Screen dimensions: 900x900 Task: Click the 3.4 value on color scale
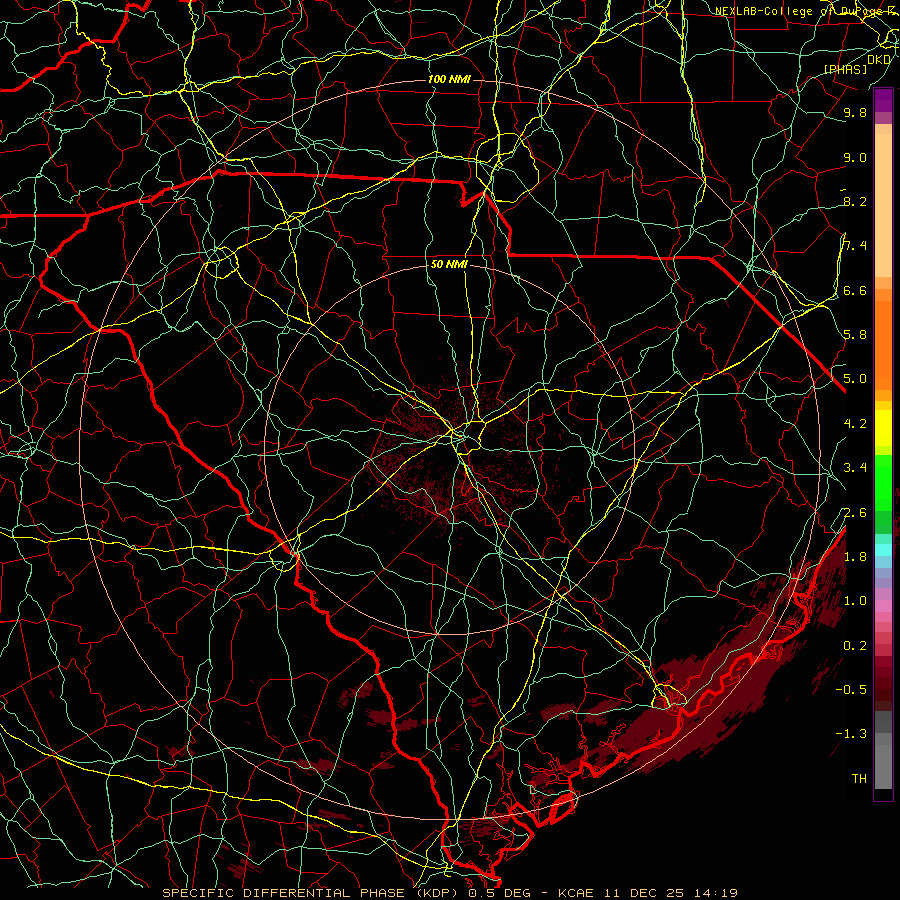click(855, 468)
